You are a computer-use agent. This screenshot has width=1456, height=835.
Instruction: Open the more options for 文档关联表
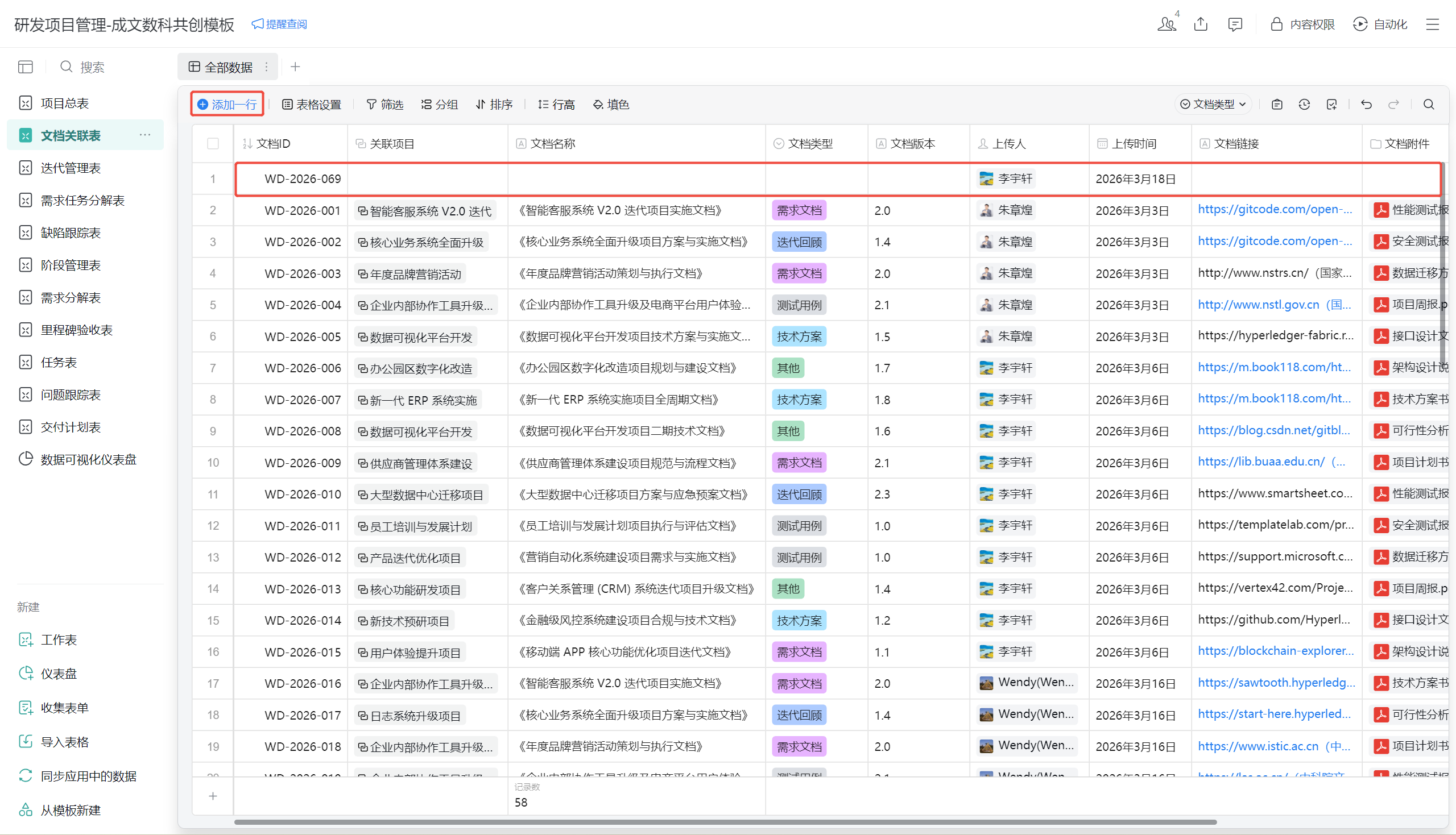tap(144, 135)
